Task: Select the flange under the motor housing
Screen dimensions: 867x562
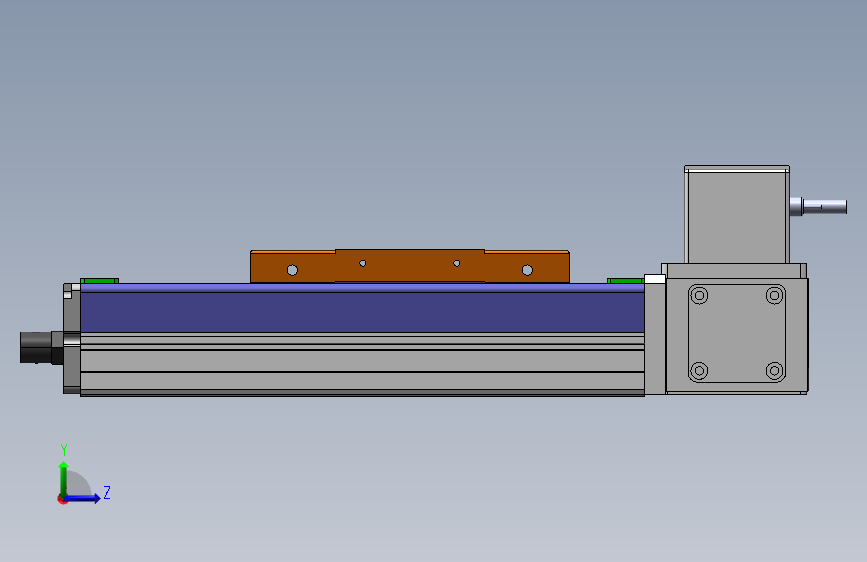Action: point(734,270)
